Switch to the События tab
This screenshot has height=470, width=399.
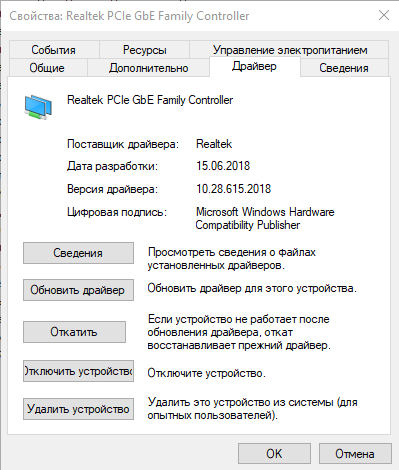[x=54, y=50]
